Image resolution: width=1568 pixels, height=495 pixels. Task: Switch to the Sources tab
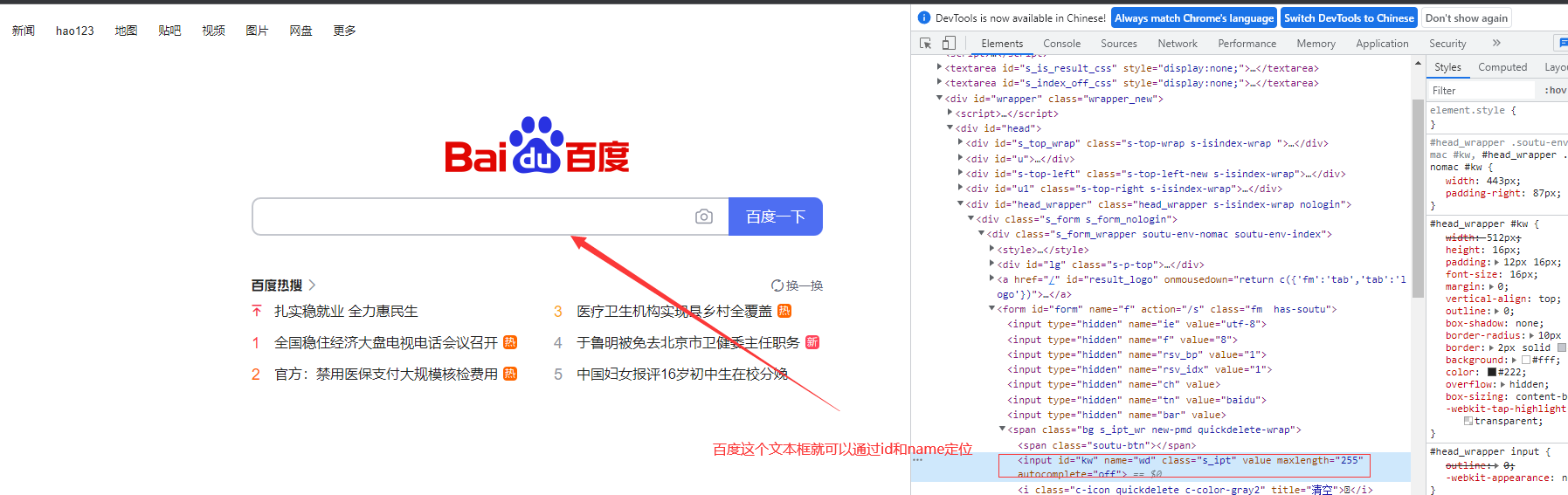1119,44
